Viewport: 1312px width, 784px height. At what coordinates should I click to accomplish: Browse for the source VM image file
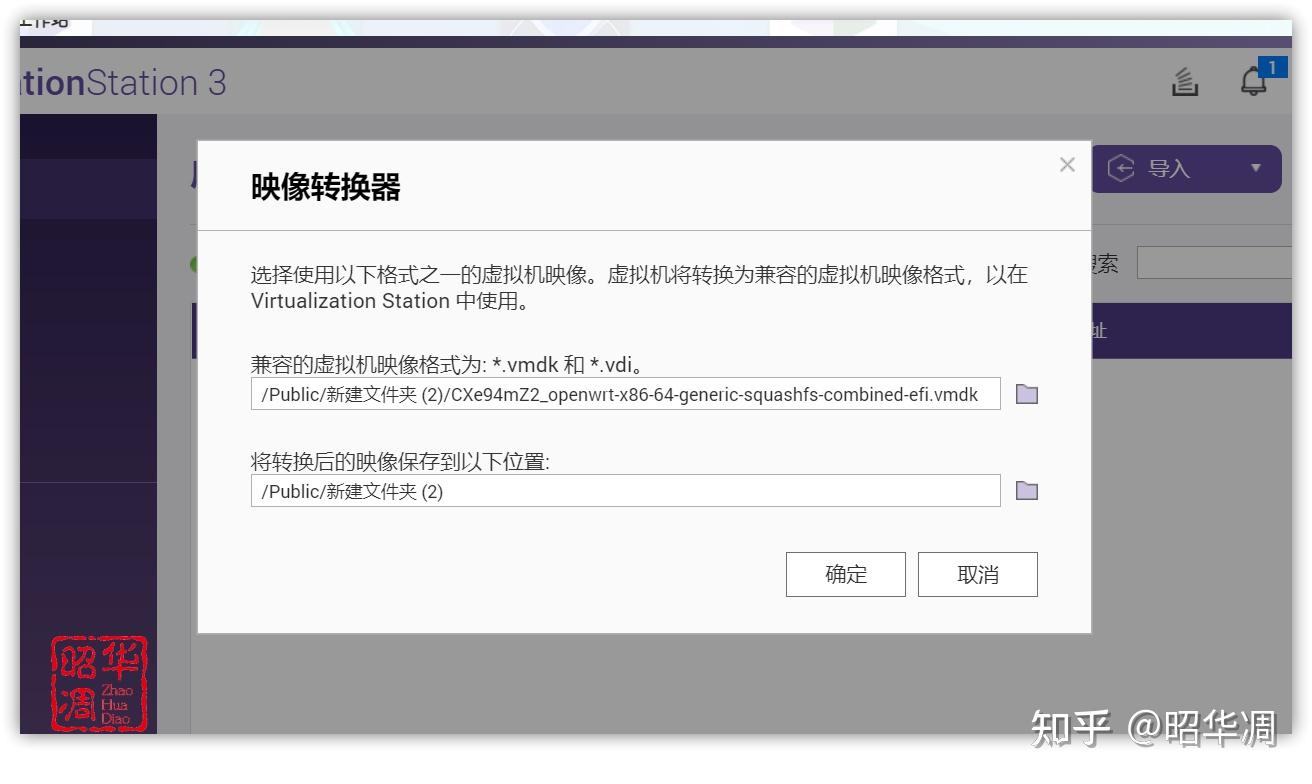[x=1027, y=394]
